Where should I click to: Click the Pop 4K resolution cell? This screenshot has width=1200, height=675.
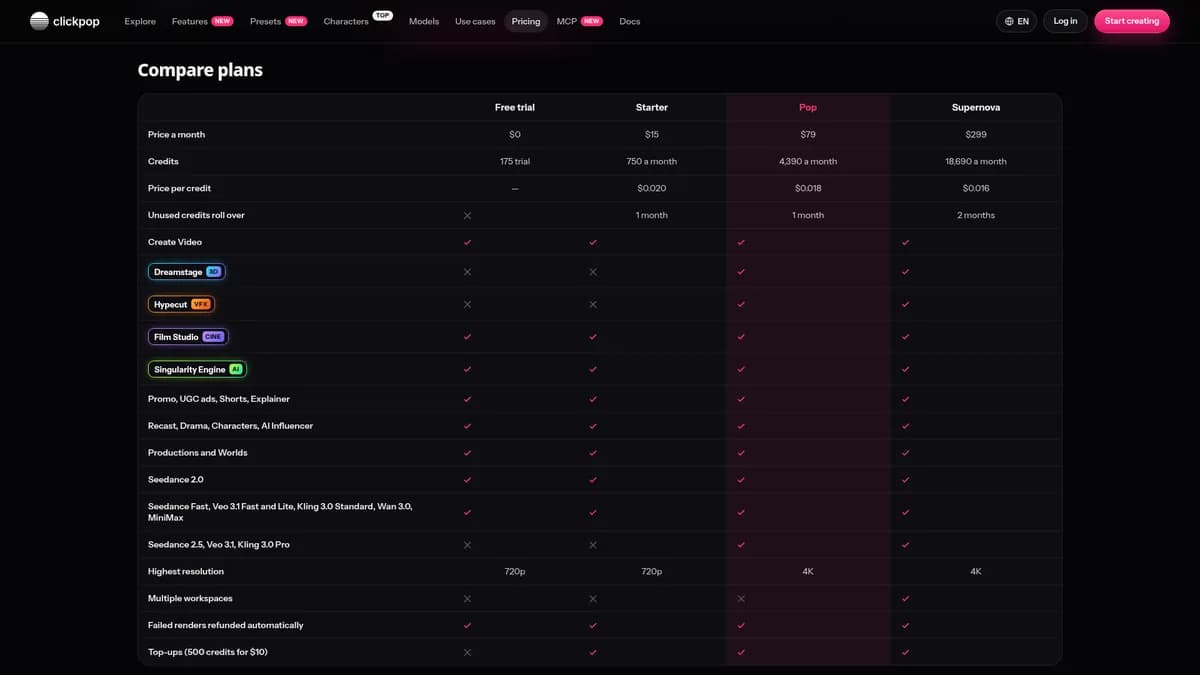pos(808,572)
